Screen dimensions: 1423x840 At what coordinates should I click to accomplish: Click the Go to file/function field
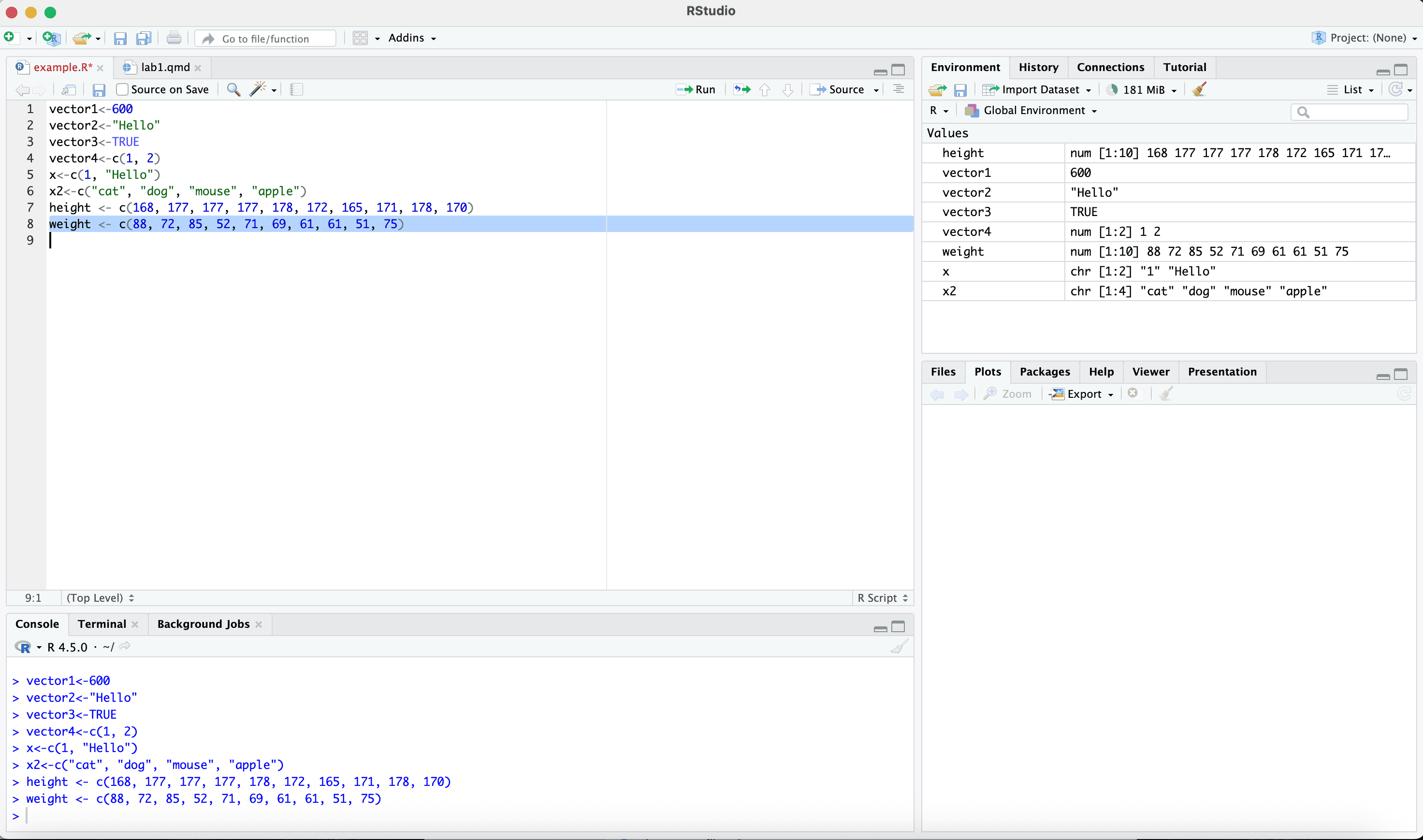[x=266, y=39]
